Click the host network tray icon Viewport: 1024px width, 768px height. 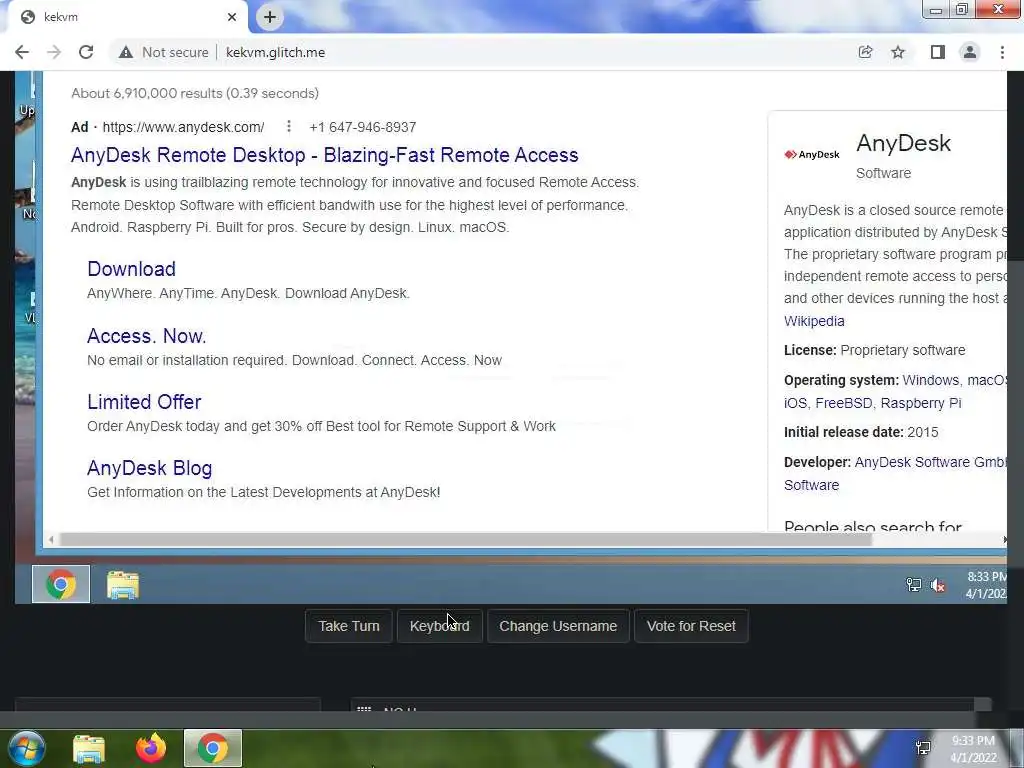click(923, 748)
